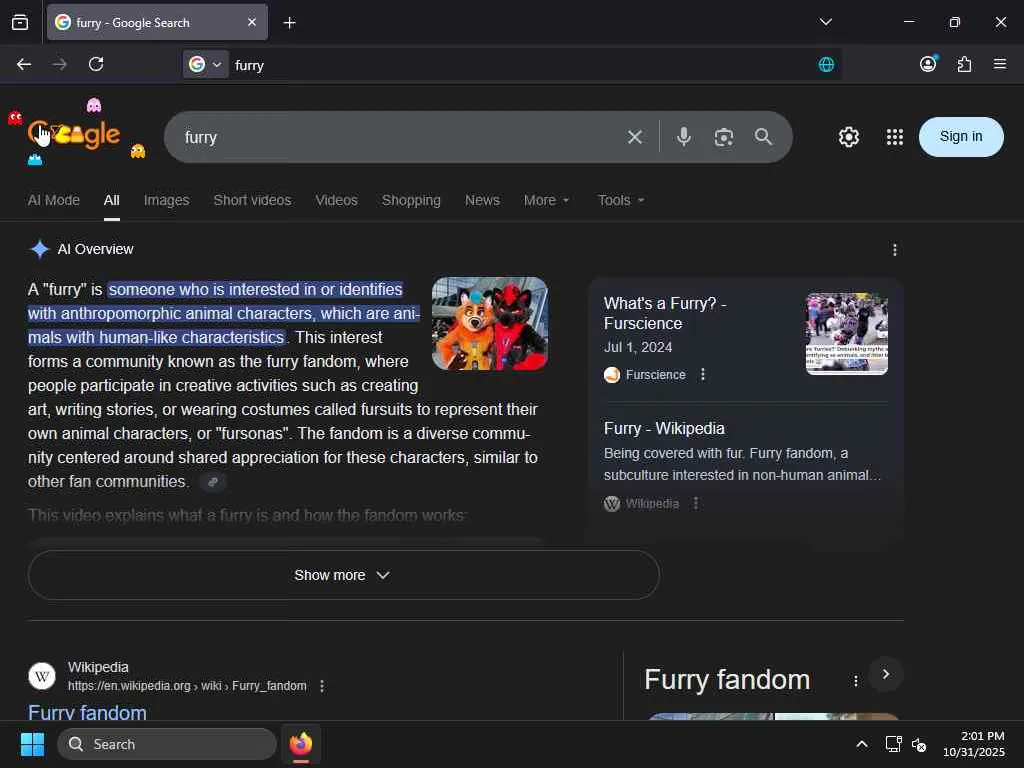Go back to previous page
Image resolution: width=1024 pixels, height=768 pixels.
24,64
